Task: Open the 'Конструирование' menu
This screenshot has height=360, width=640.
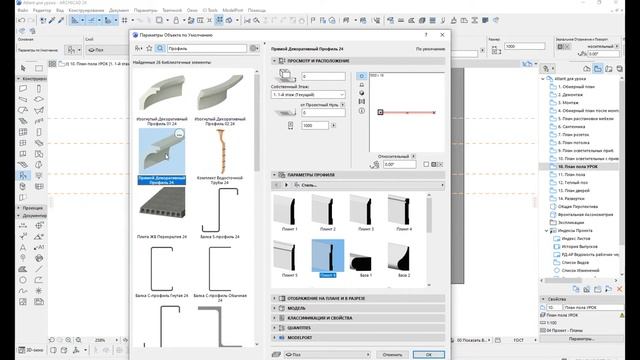Action: point(86,10)
